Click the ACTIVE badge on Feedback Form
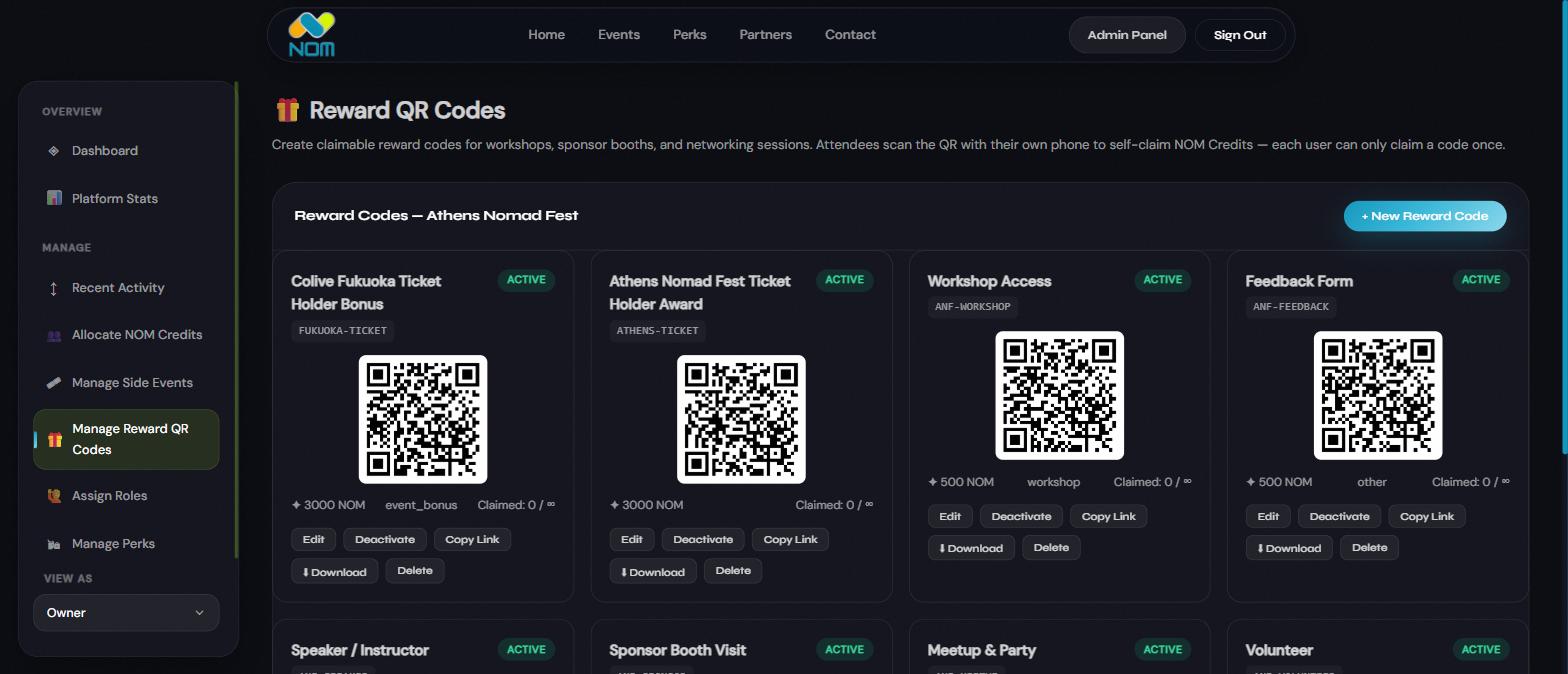1568x674 pixels. [1480, 280]
